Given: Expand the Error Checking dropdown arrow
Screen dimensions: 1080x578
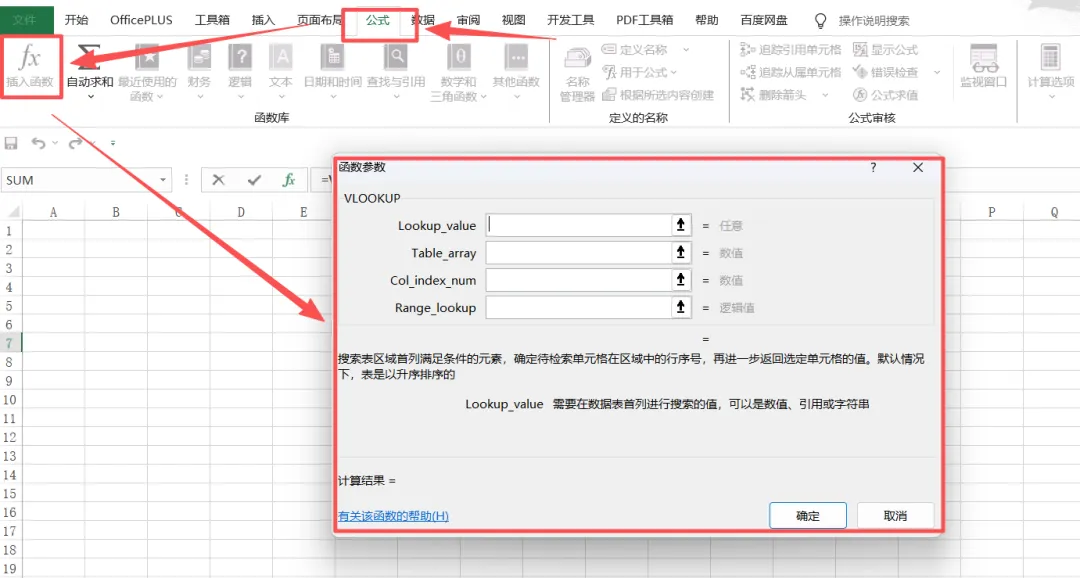Looking at the screenshot, I should 937,72.
